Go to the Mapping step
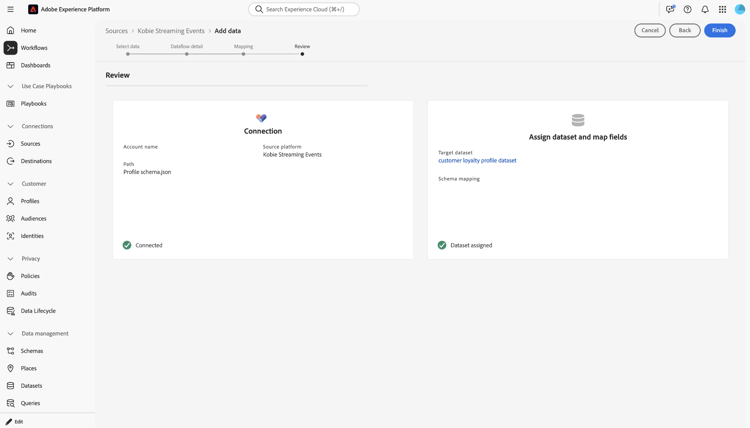 click(x=243, y=50)
